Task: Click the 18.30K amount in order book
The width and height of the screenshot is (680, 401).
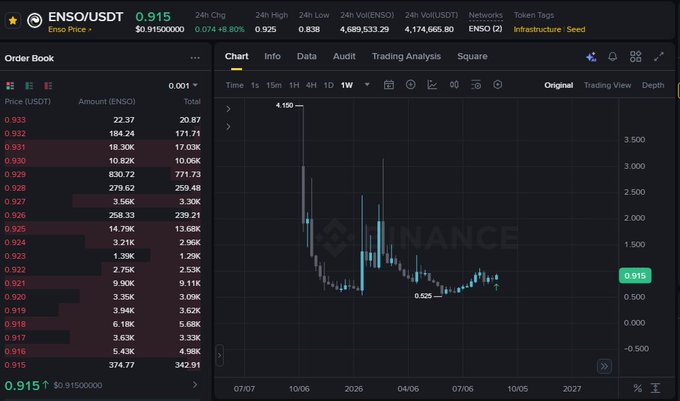Action: coord(121,147)
